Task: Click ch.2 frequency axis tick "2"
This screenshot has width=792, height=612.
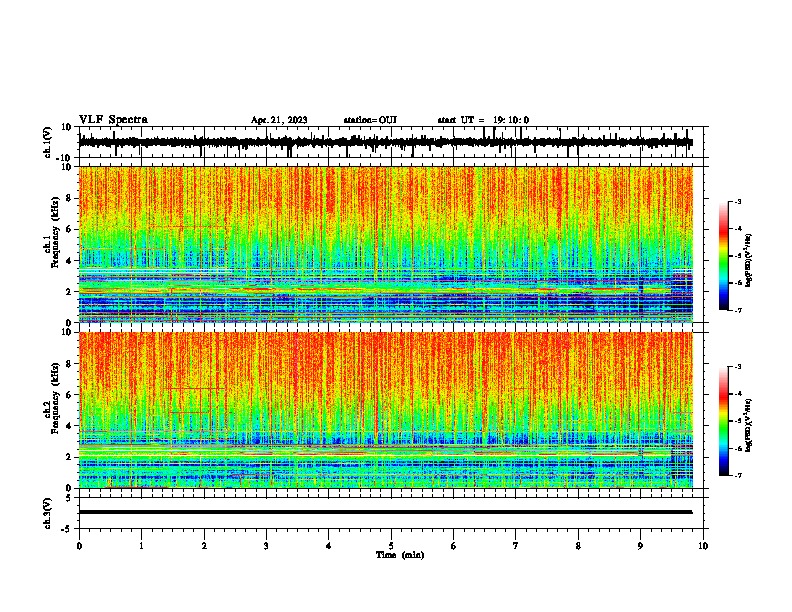Action: coord(69,457)
